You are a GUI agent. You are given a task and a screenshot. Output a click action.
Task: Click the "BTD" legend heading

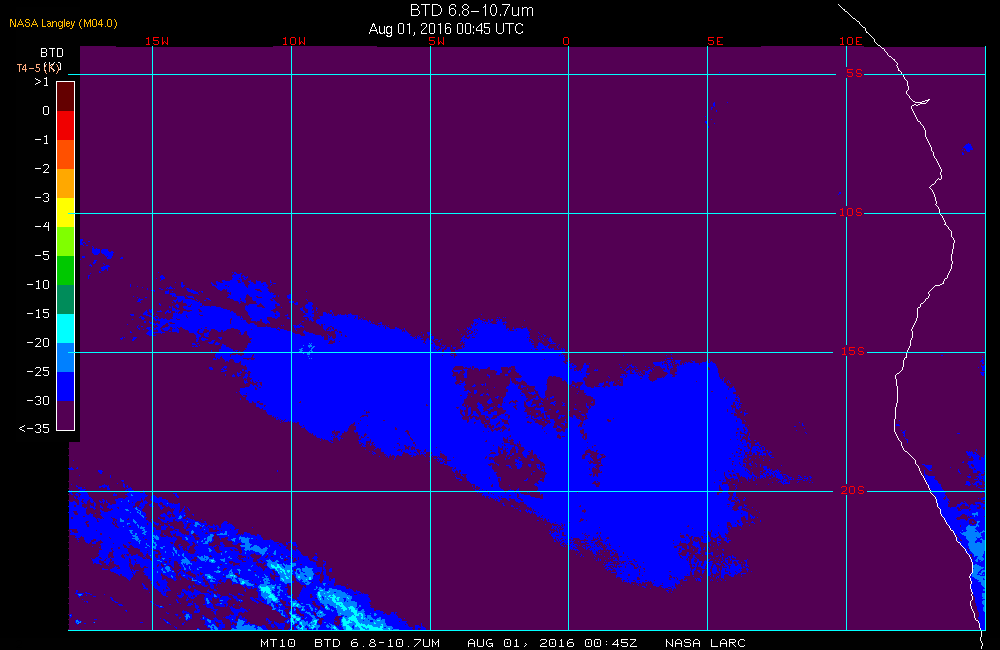(x=52, y=52)
